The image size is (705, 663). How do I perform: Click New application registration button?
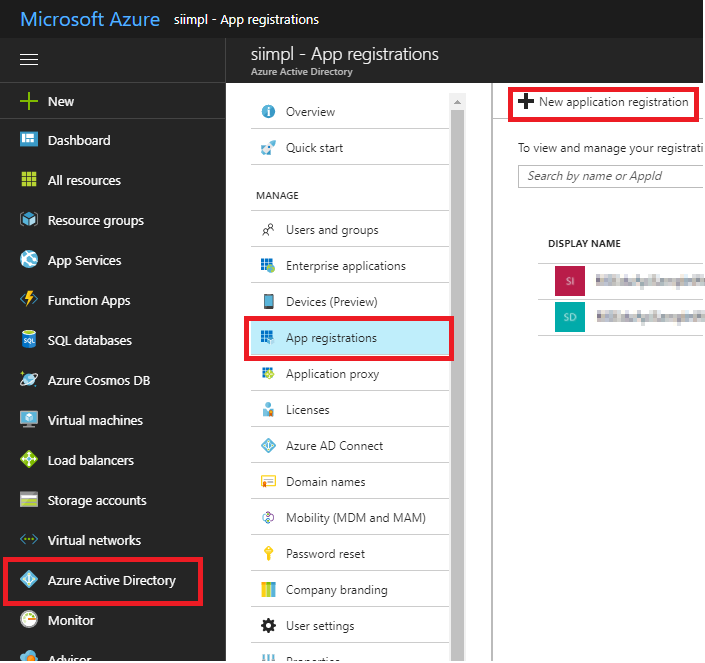point(603,102)
